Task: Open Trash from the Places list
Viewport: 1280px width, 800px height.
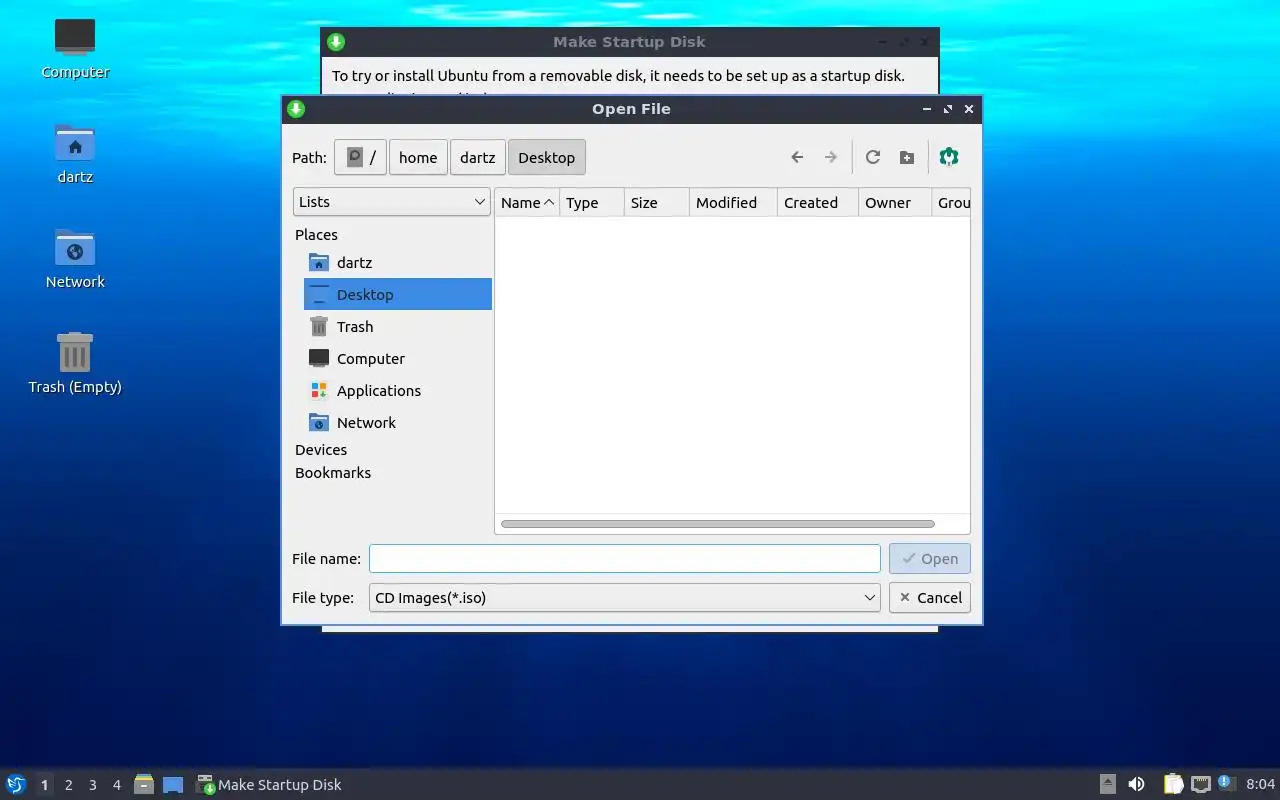Action: pos(397,326)
